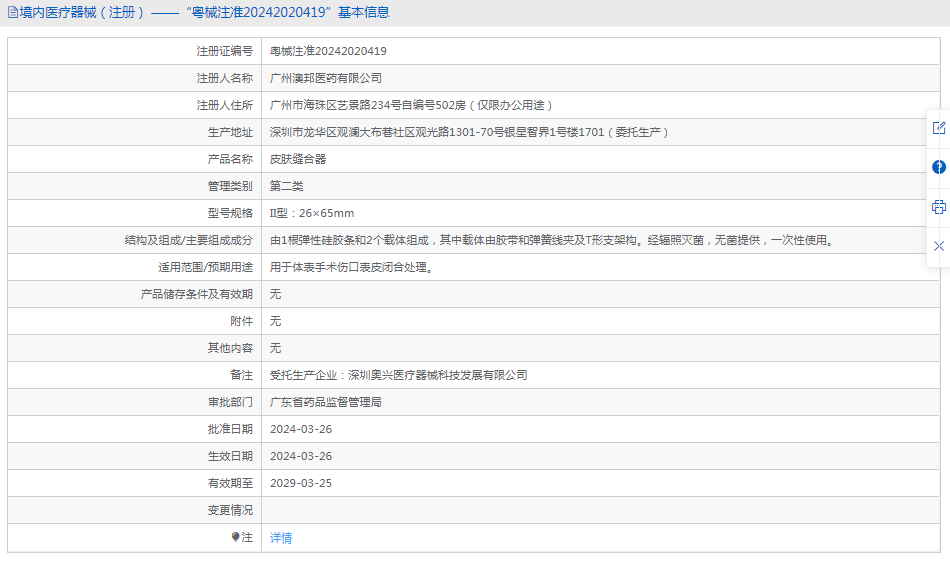This screenshot has width=950, height=562.
Task: Click the 变更情况 row label
Action: [230, 510]
